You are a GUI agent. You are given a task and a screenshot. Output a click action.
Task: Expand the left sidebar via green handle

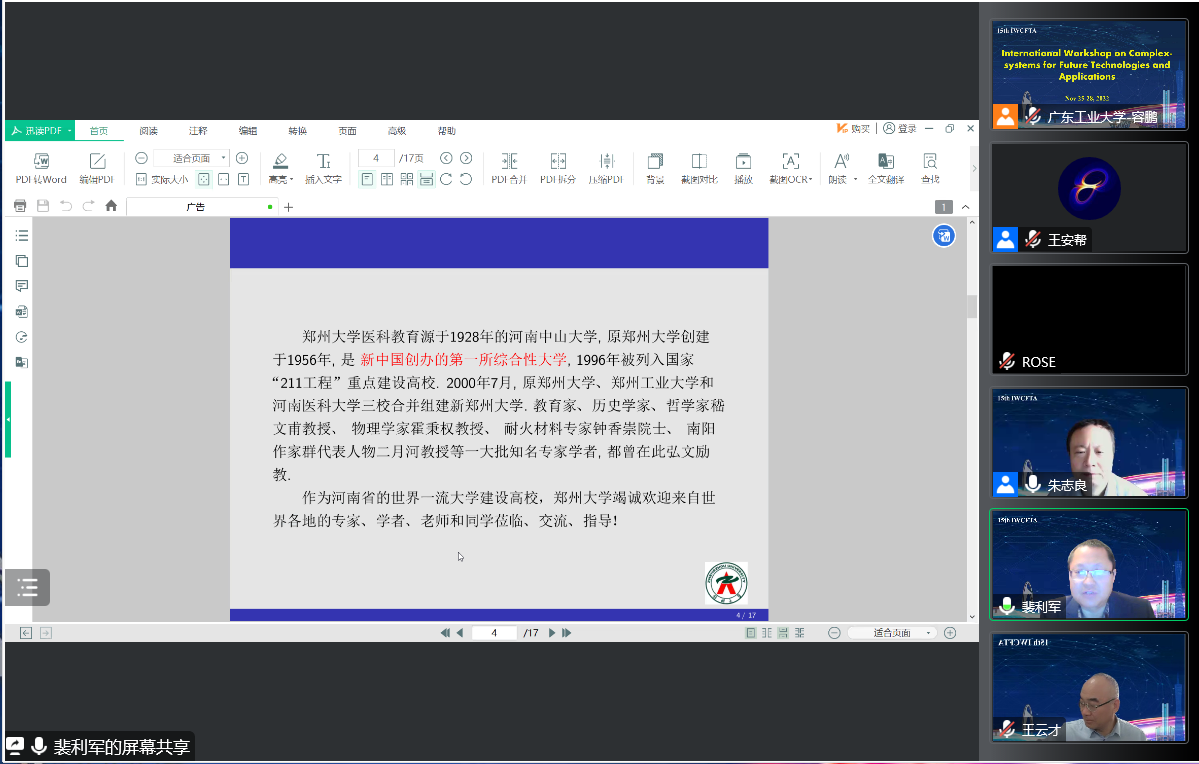tap(8, 419)
